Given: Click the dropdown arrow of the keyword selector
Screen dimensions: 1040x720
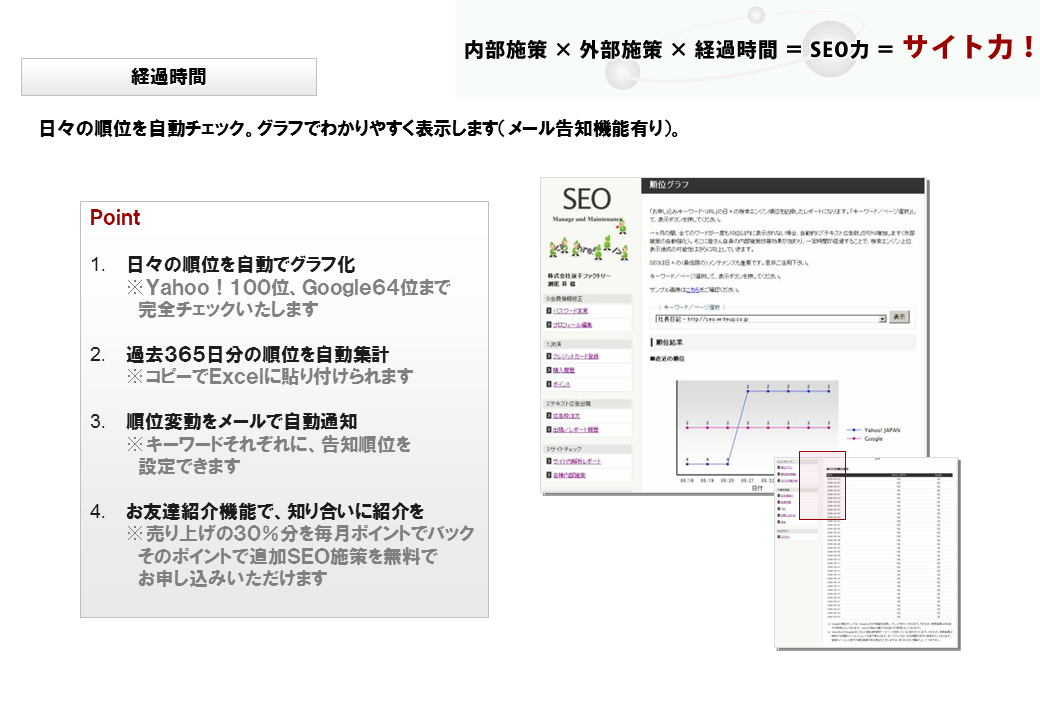Looking at the screenshot, I should coord(881,318).
